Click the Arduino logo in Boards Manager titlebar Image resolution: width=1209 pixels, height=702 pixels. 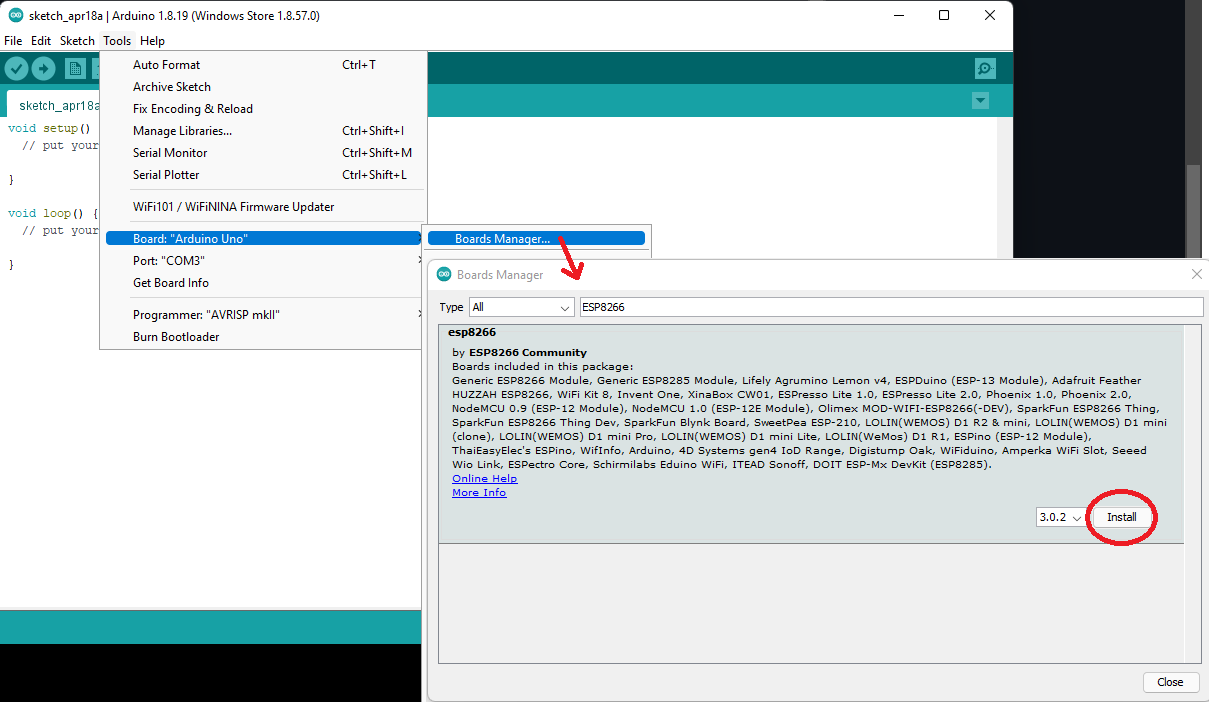443,274
